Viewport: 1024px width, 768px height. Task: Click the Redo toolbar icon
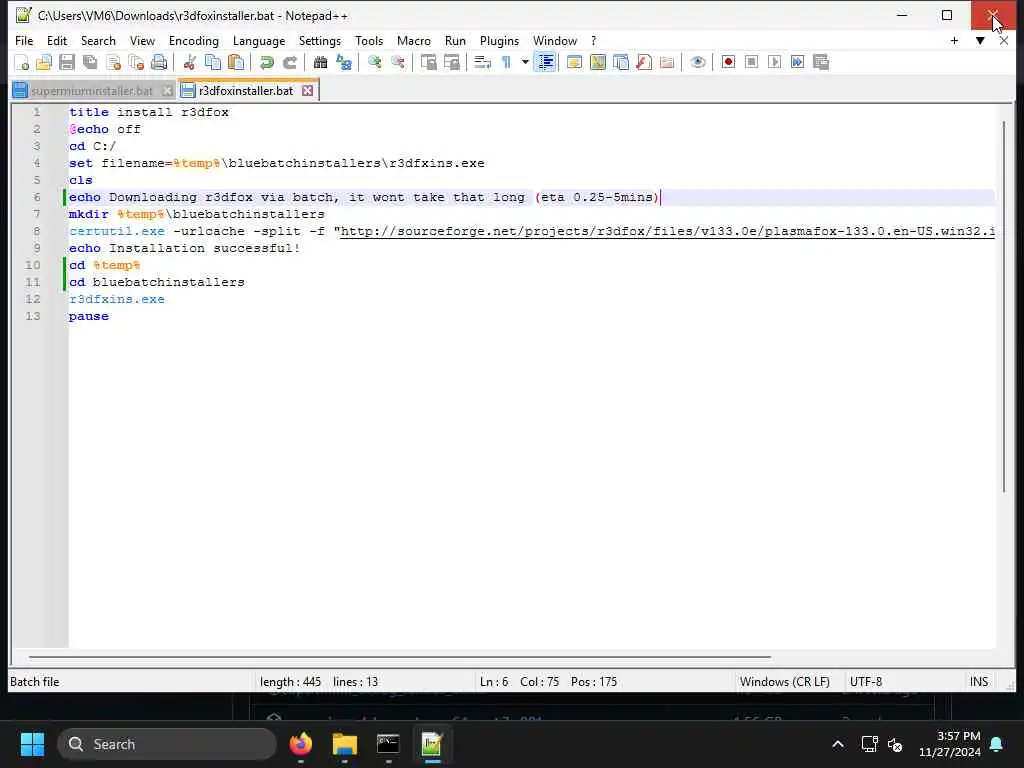click(289, 62)
